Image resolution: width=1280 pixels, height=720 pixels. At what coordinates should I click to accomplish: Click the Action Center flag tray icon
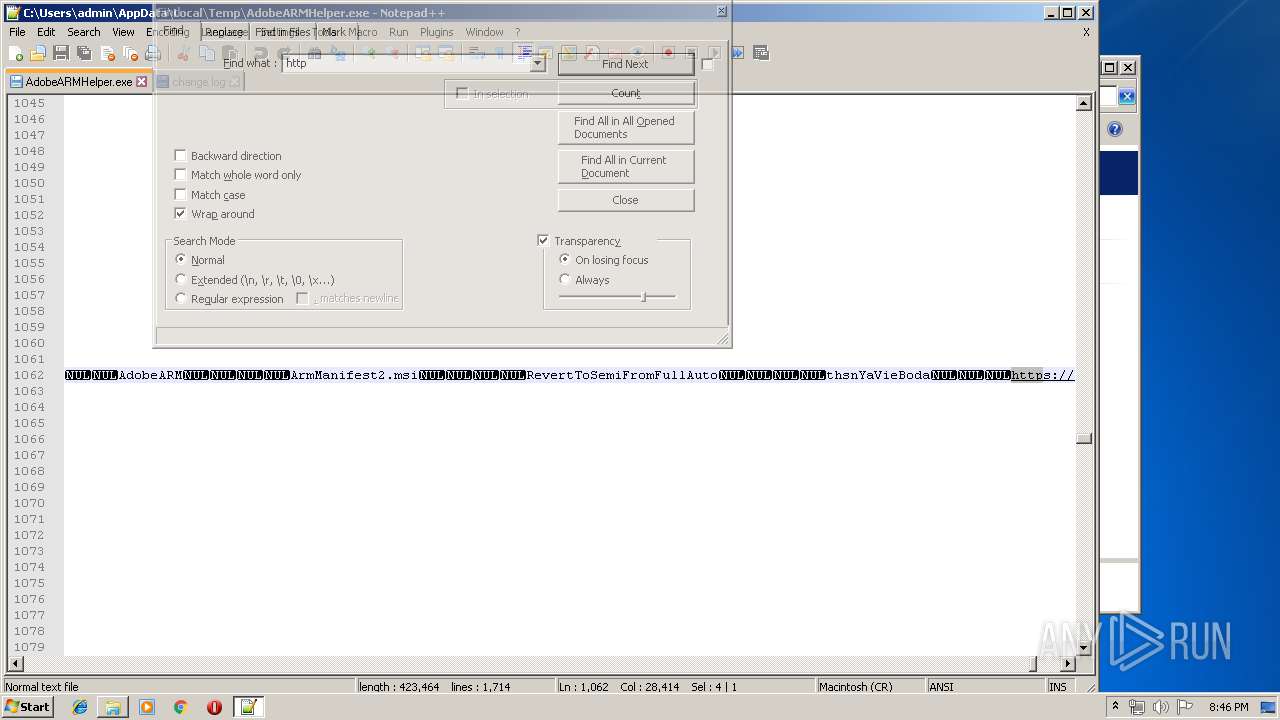pos(1184,707)
